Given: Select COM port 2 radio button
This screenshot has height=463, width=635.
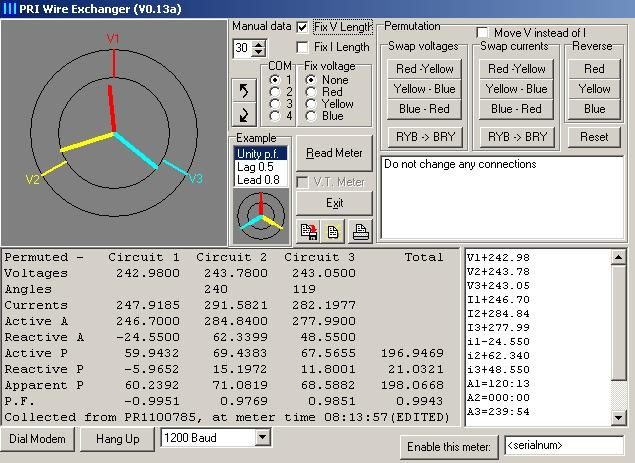Looking at the screenshot, I should coord(275,91).
